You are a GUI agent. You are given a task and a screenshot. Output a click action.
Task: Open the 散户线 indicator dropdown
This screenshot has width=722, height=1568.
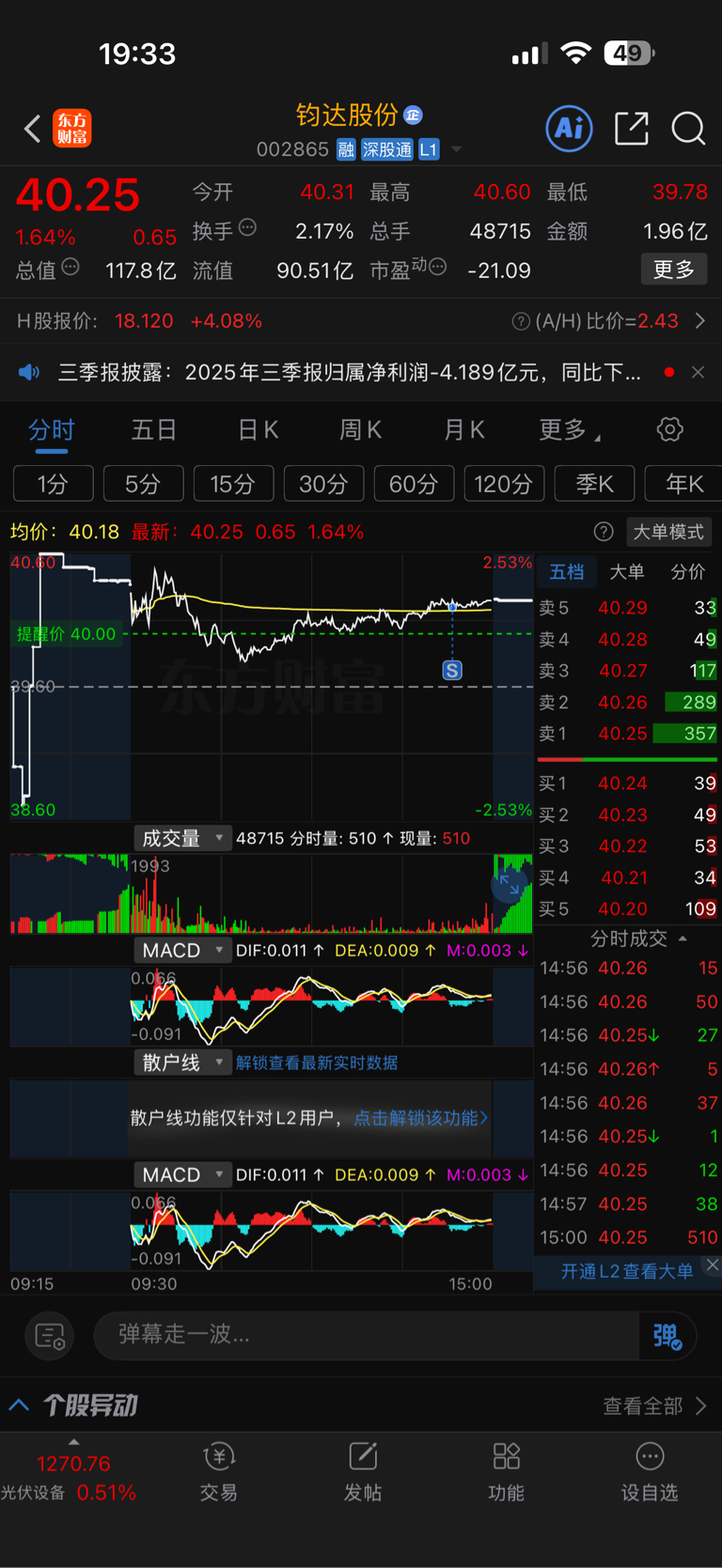coord(182,1063)
